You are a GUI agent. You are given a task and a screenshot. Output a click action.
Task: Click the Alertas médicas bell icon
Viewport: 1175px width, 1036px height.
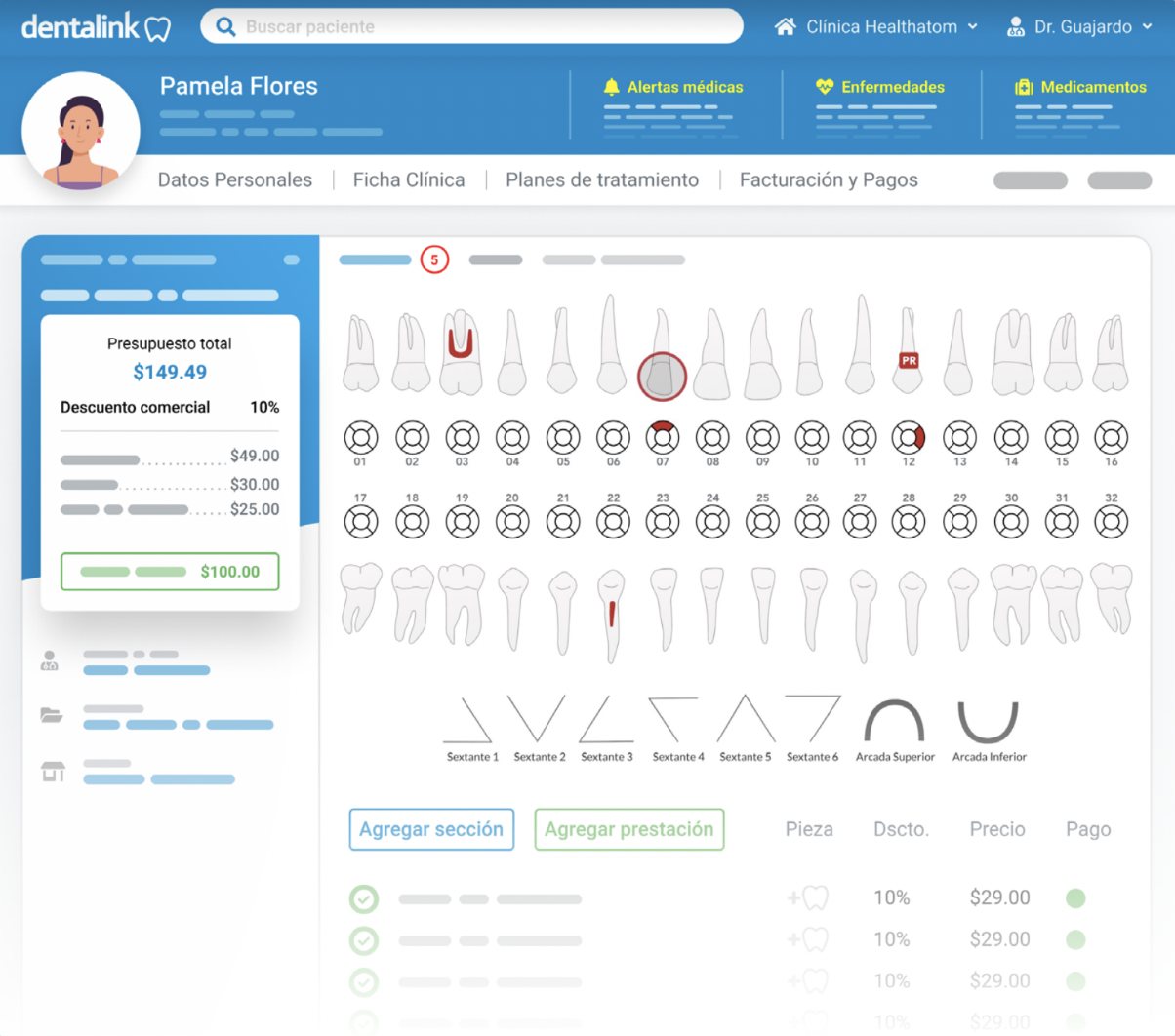click(x=612, y=87)
